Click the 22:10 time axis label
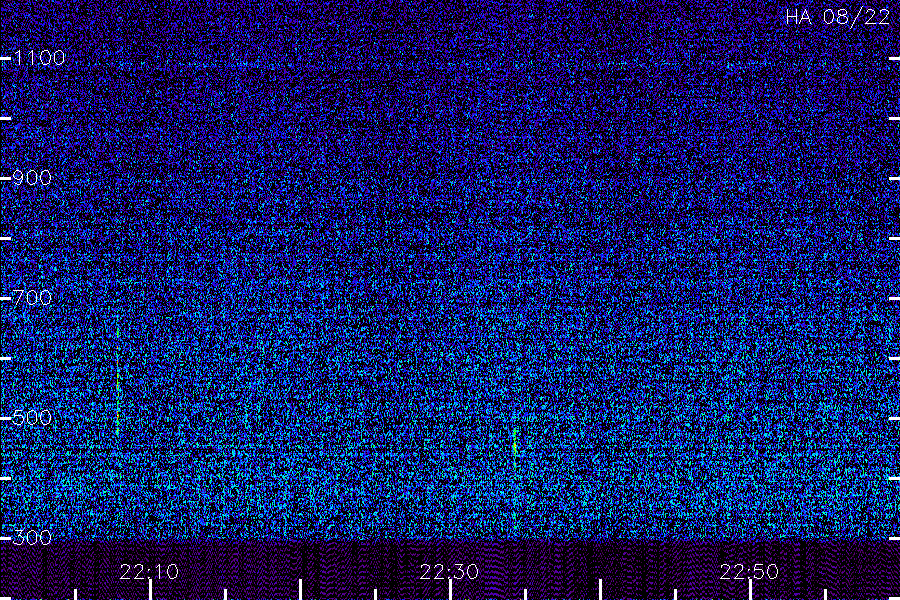Image resolution: width=900 pixels, height=600 pixels. tap(149, 572)
